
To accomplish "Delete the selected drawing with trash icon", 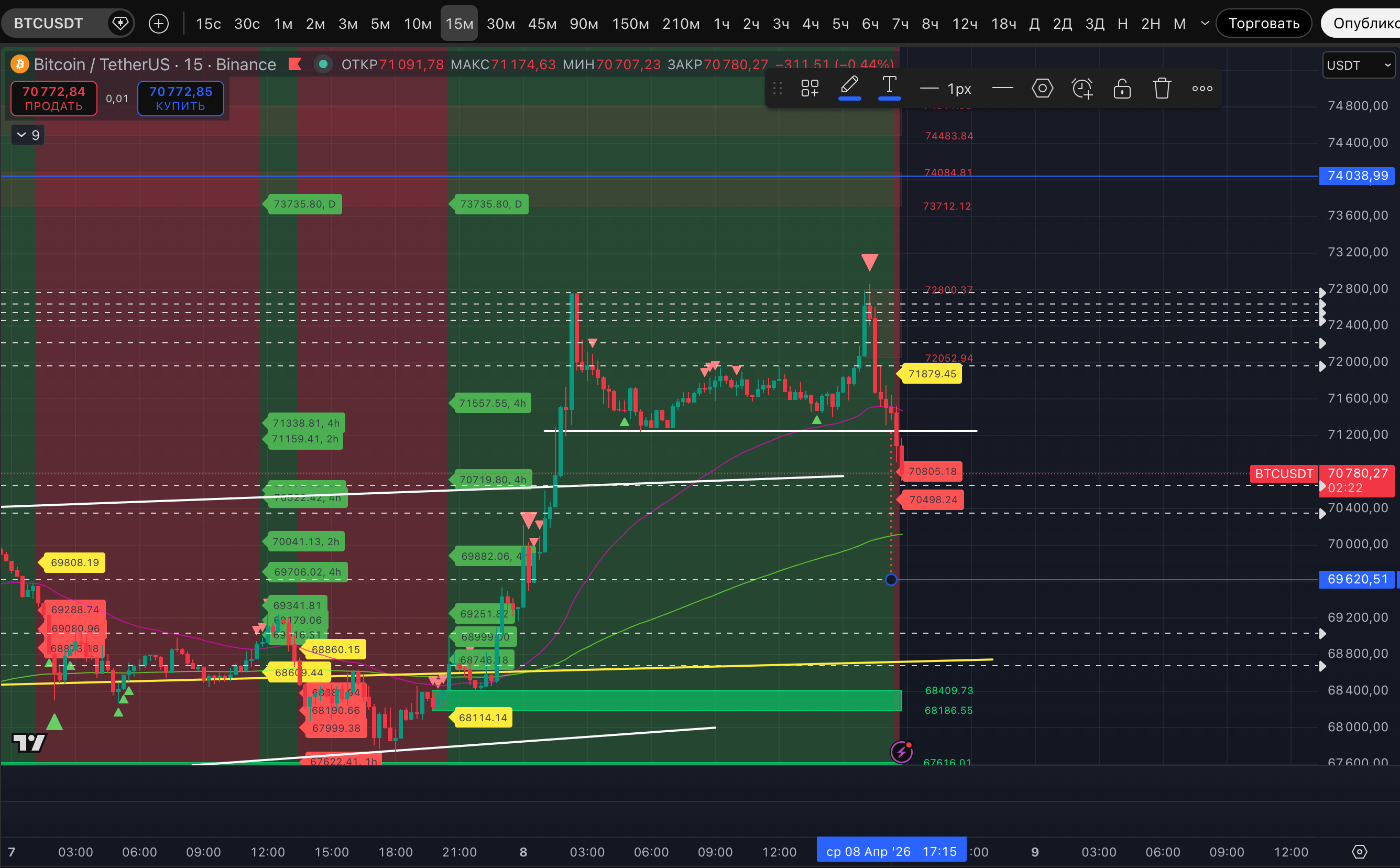I will tap(1162, 89).
